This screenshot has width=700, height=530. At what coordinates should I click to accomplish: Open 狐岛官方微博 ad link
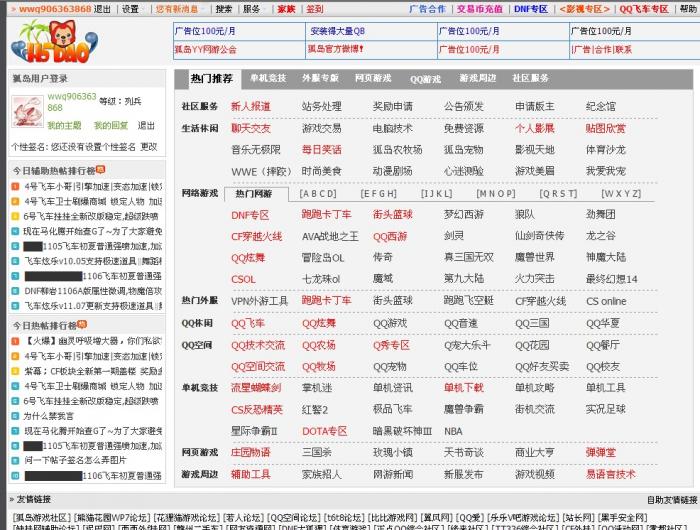tap(335, 49)
